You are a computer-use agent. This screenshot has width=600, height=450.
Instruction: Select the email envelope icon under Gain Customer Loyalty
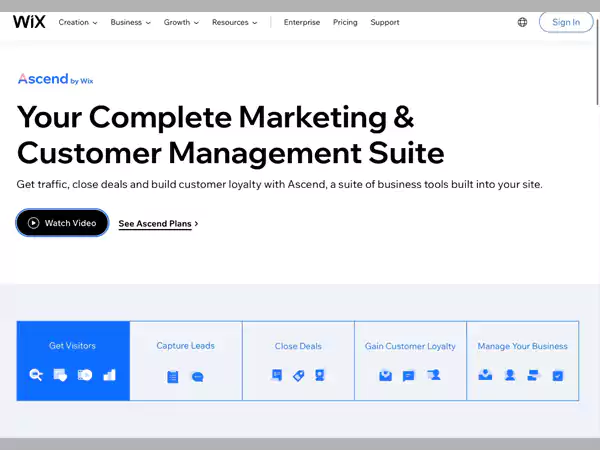coord(385,375)
